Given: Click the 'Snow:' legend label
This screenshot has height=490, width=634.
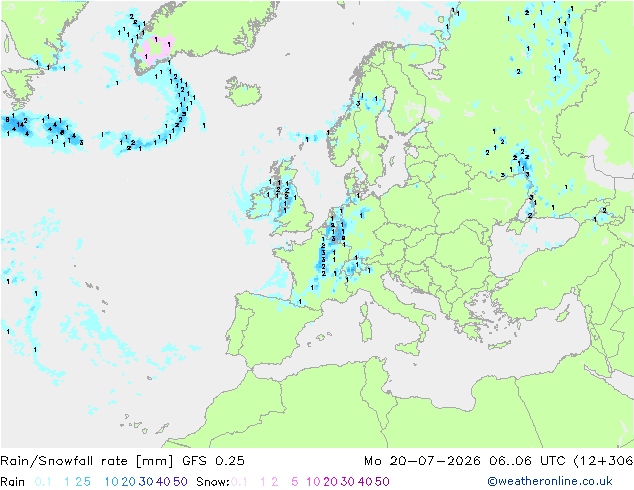Looking at the screenshot, I should 213,482.
